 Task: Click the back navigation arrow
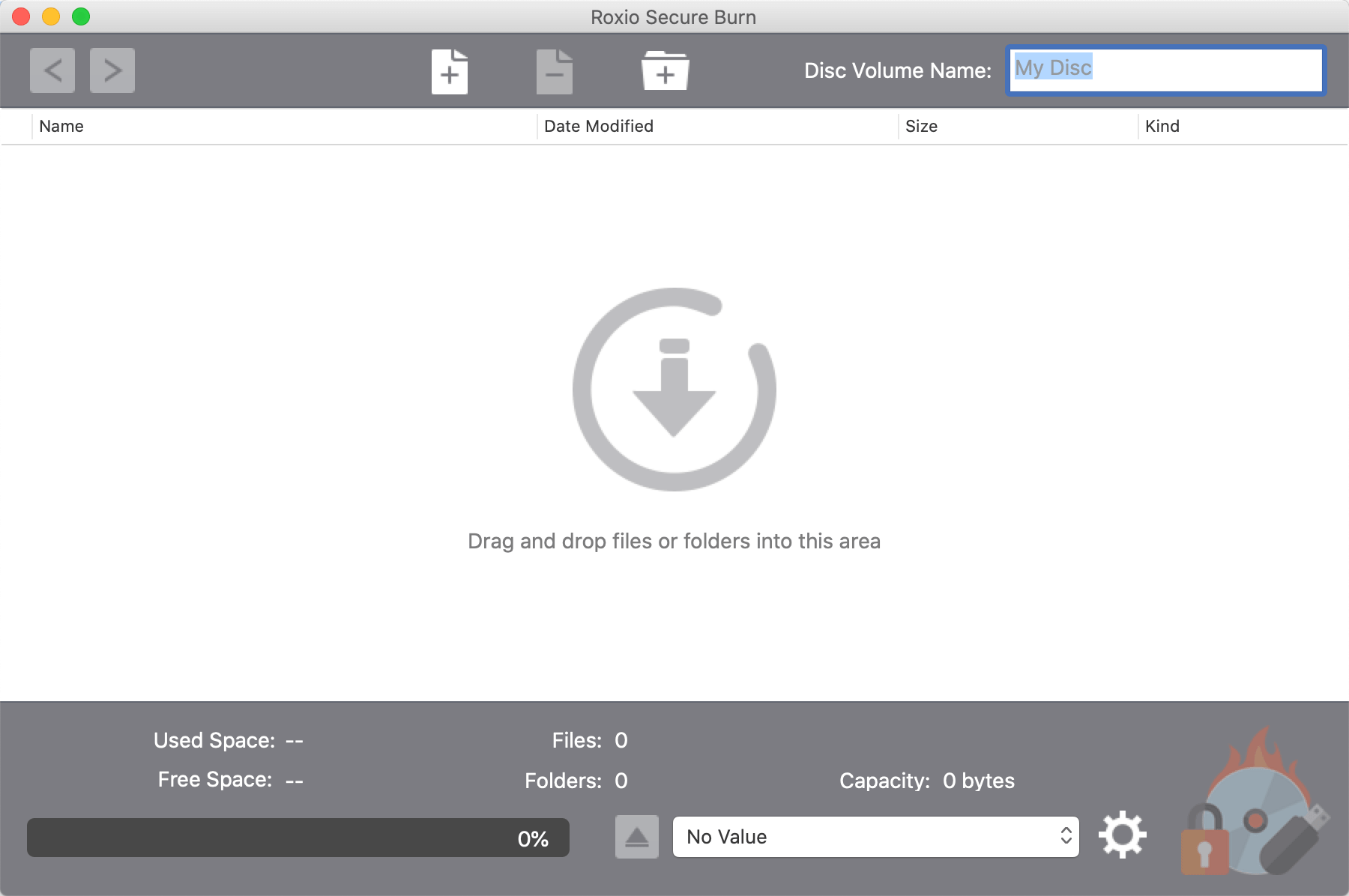point(52,70)
